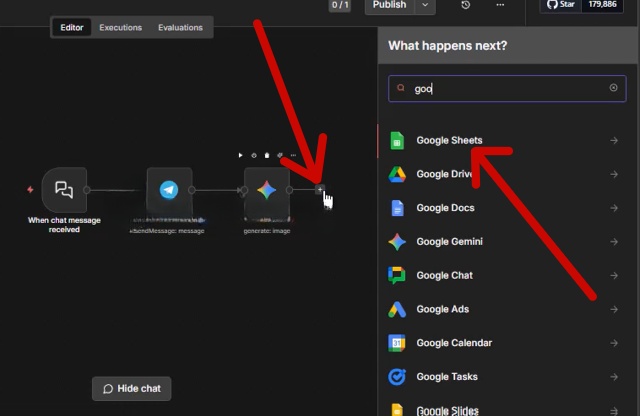
Task: Select the chat trigger node on canvas
Action: [64, 190]
